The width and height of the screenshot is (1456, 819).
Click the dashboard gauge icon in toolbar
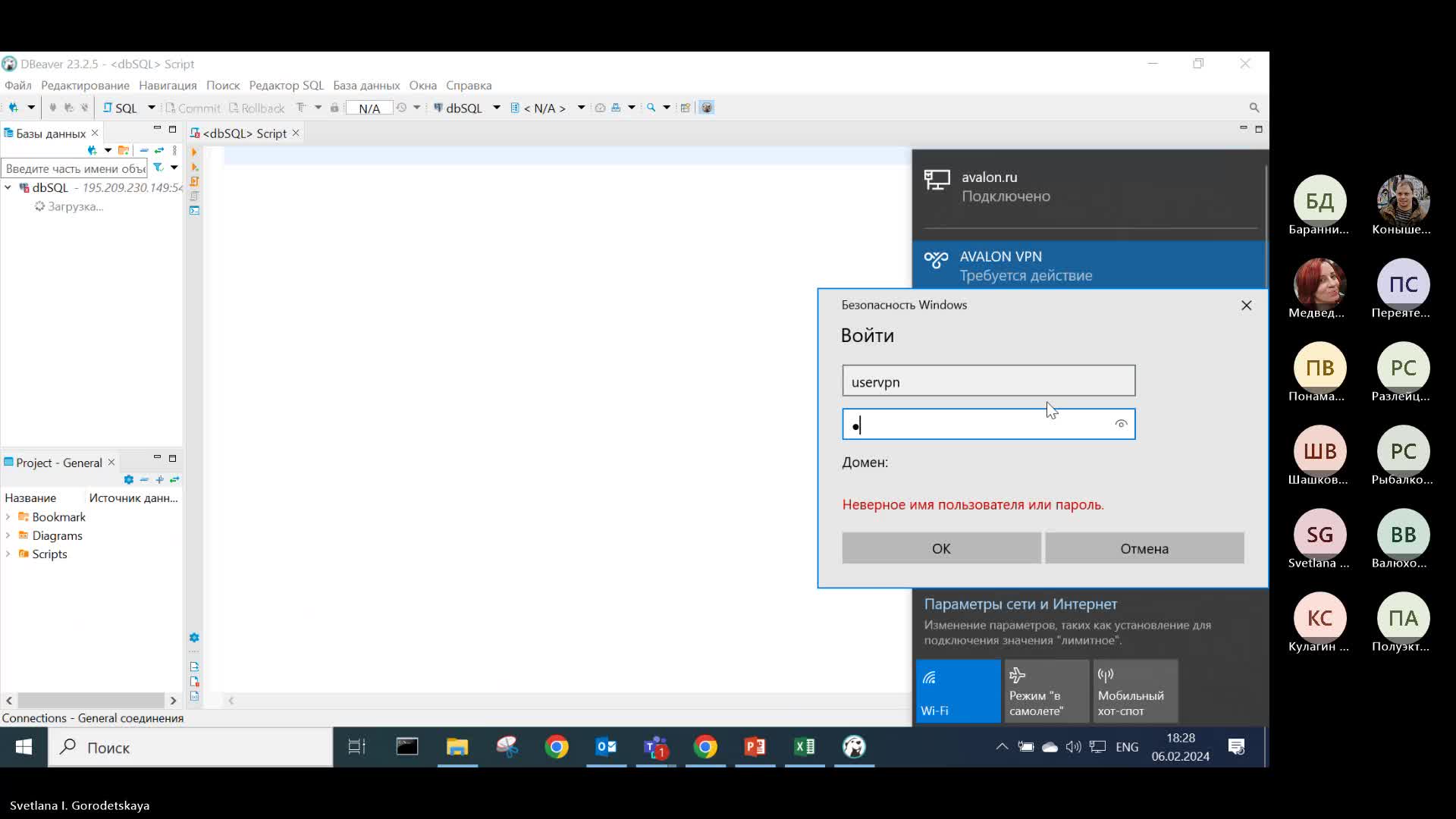[600, 108]
